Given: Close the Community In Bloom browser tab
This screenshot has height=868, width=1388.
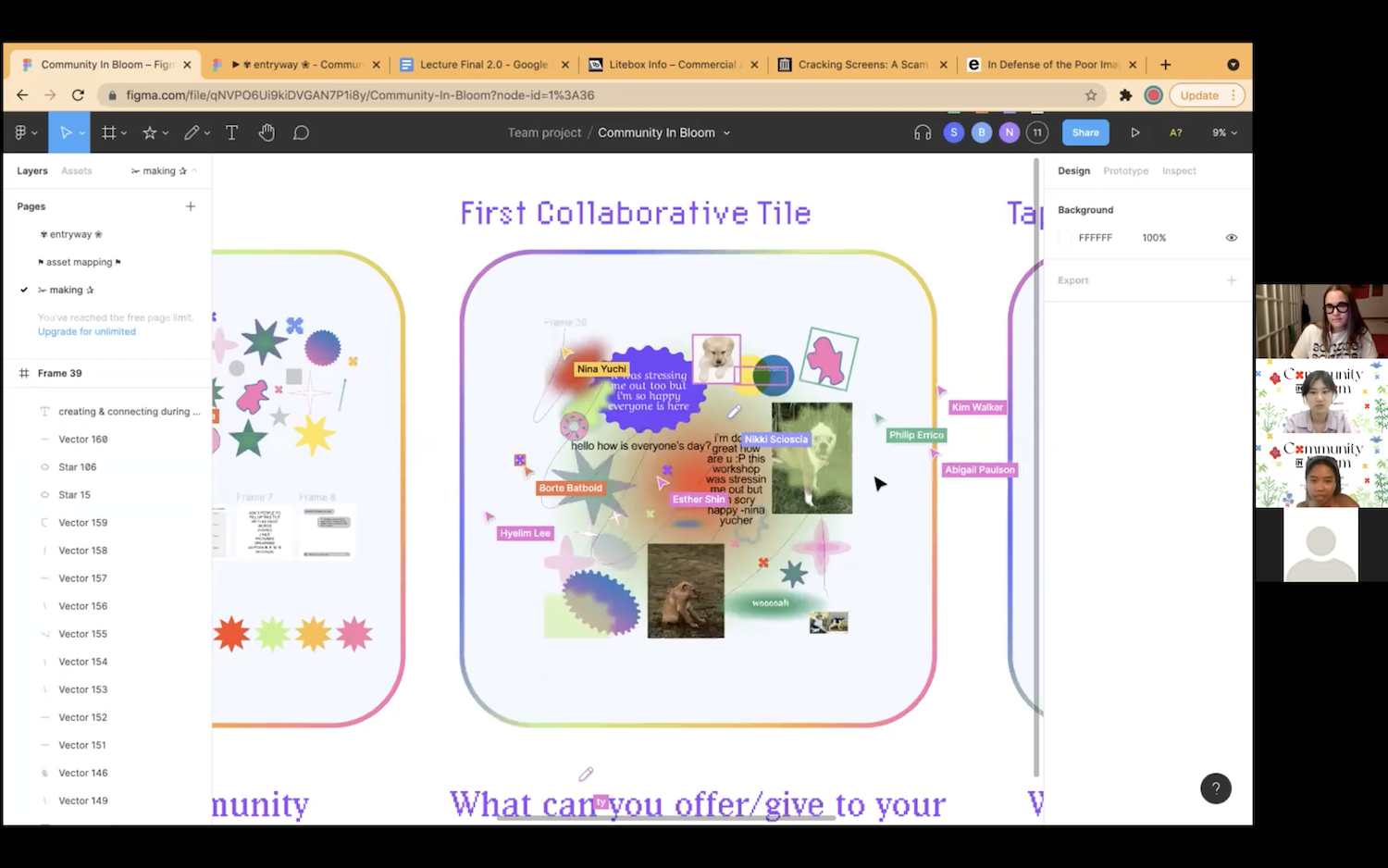Looking at the screenshot, I should pyautogui.click(x=187, y=65).
